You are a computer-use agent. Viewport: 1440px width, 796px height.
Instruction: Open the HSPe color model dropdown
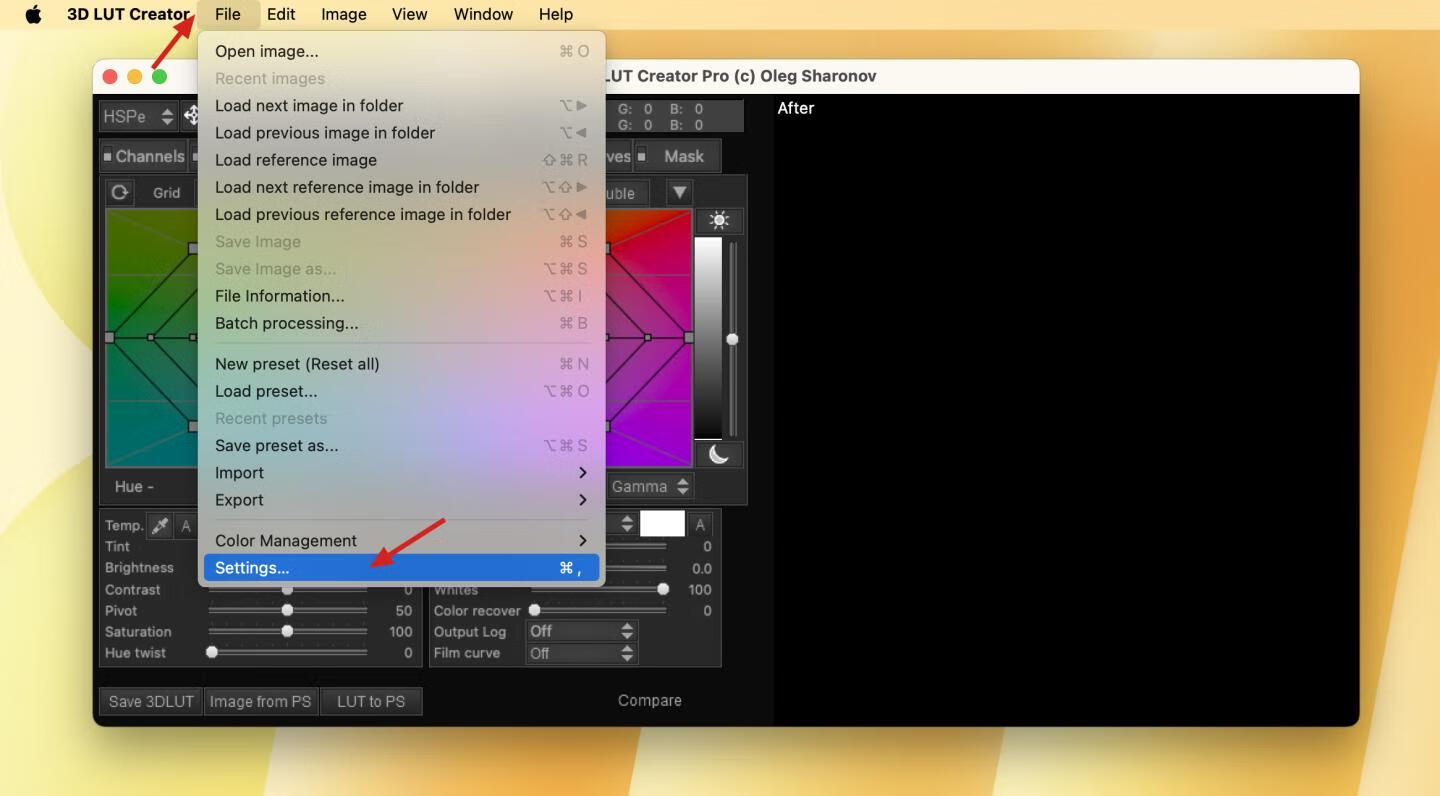pyautogui.click(x=137, y=116)
